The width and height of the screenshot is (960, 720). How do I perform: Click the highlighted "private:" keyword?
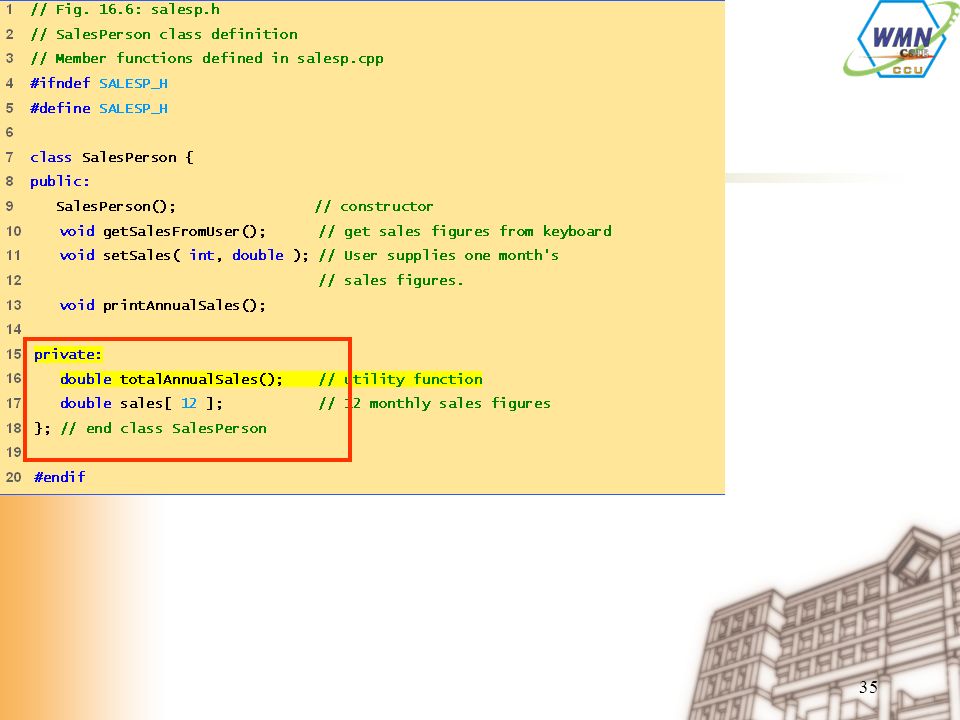click(x=68, y=354)
